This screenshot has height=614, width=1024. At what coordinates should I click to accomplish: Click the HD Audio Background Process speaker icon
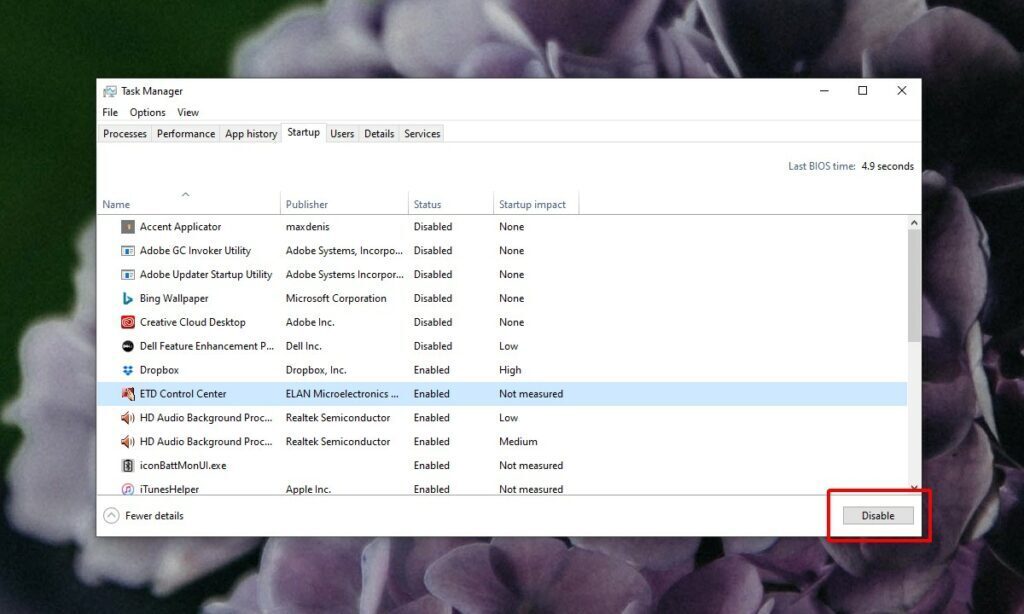pyautogui.click(x=128, y=417)
